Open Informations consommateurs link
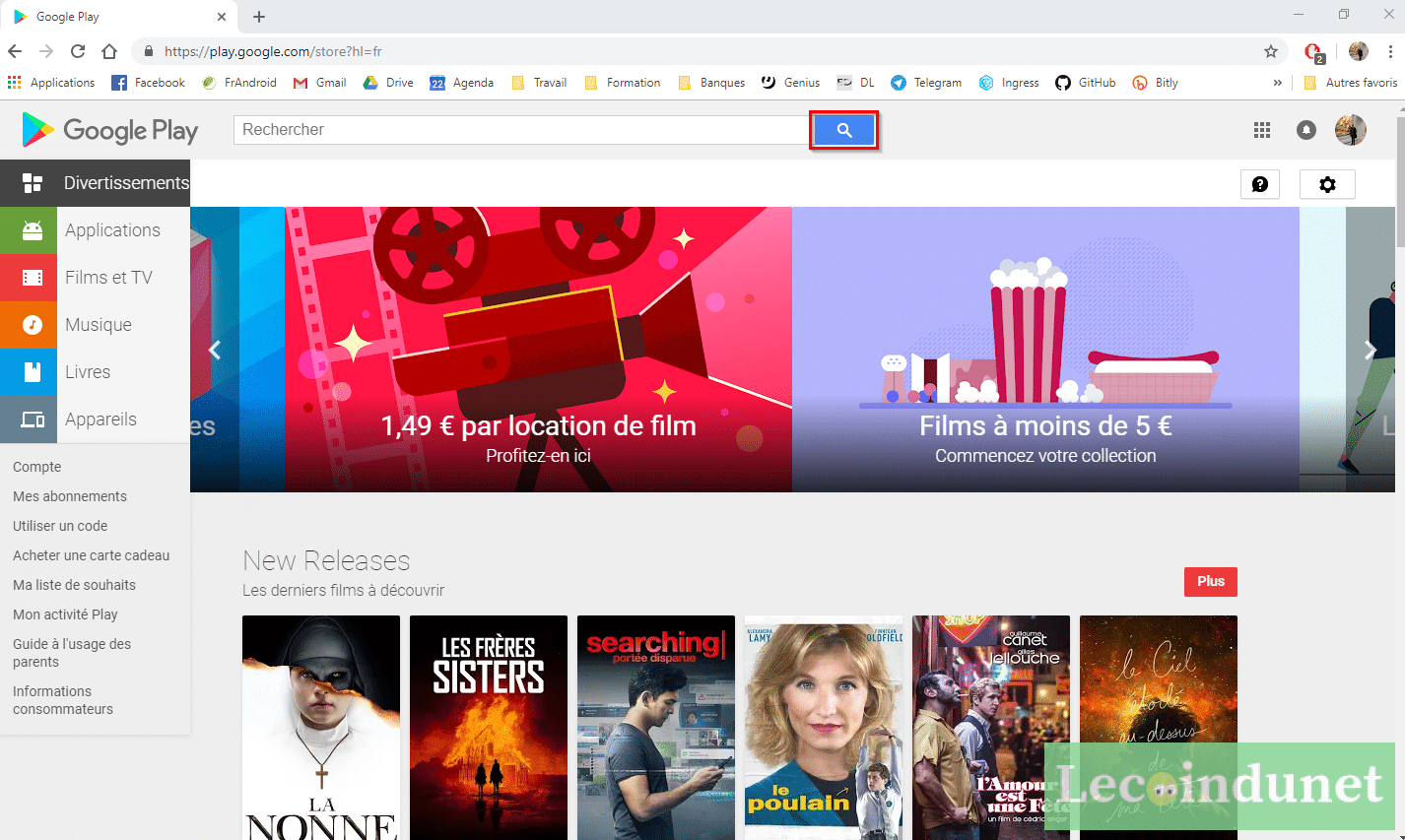 tap(63, 700)
